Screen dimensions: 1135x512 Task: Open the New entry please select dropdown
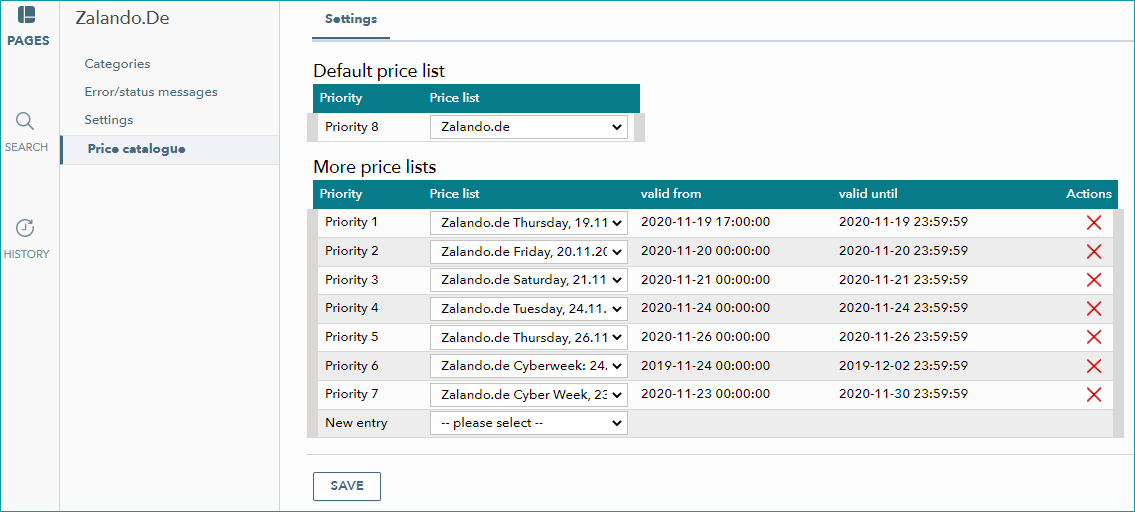pyautogui.click(x=528, y=423)
